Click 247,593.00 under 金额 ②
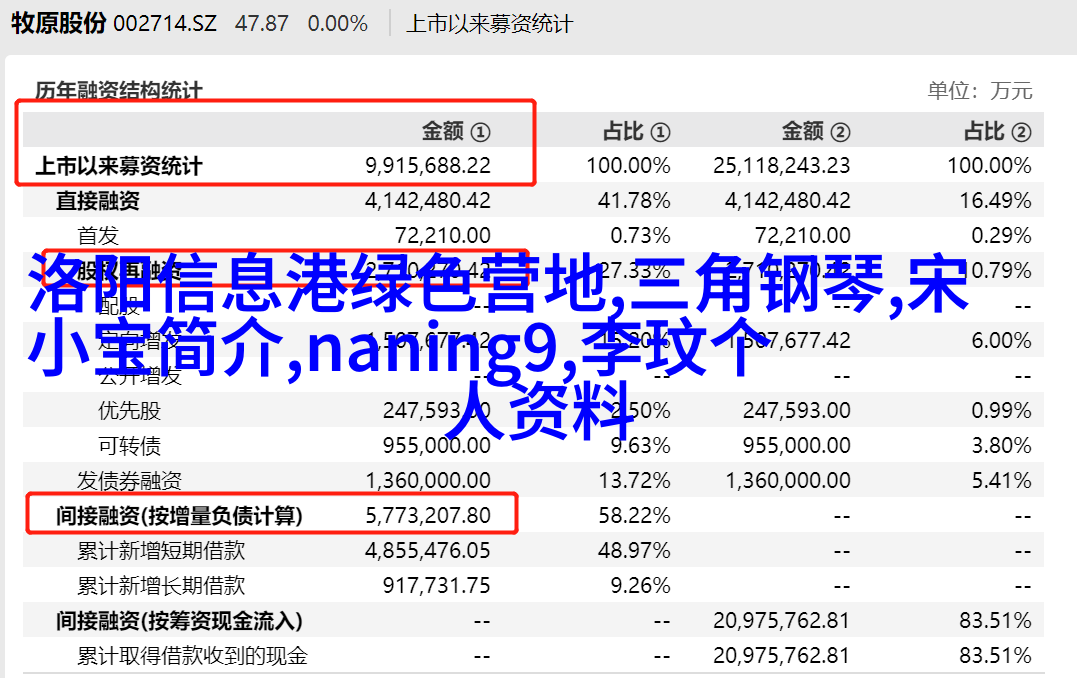1077x678 pixels. (797, 411)
